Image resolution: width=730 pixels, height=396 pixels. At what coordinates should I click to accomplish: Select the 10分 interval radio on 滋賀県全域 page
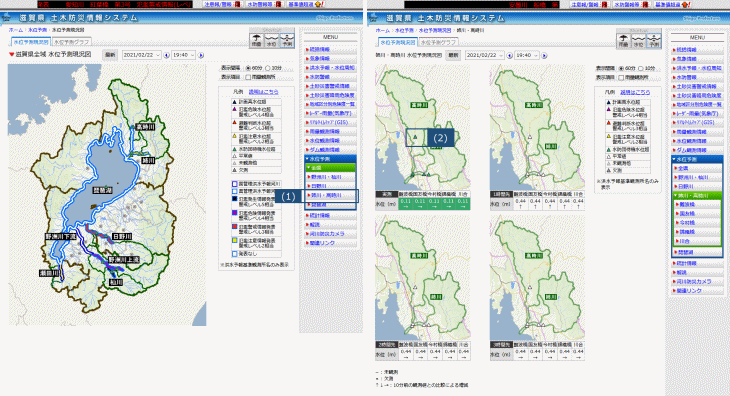coord(268,68)
